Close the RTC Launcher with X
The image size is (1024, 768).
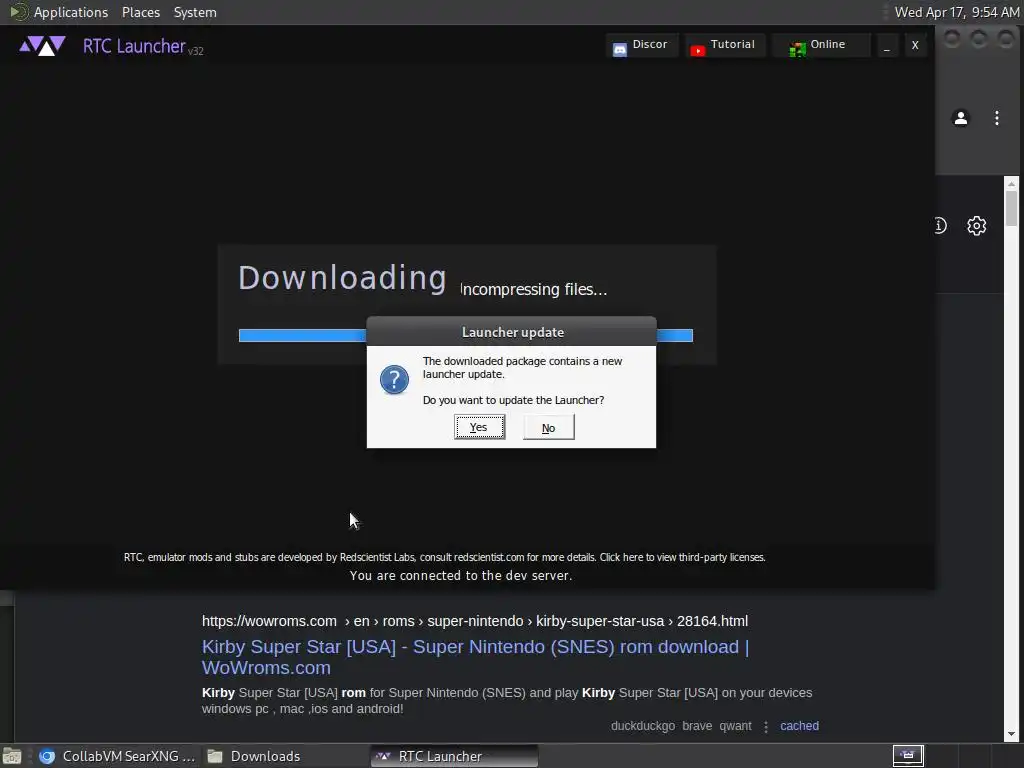pyautogui.click(x=915, y=45)
